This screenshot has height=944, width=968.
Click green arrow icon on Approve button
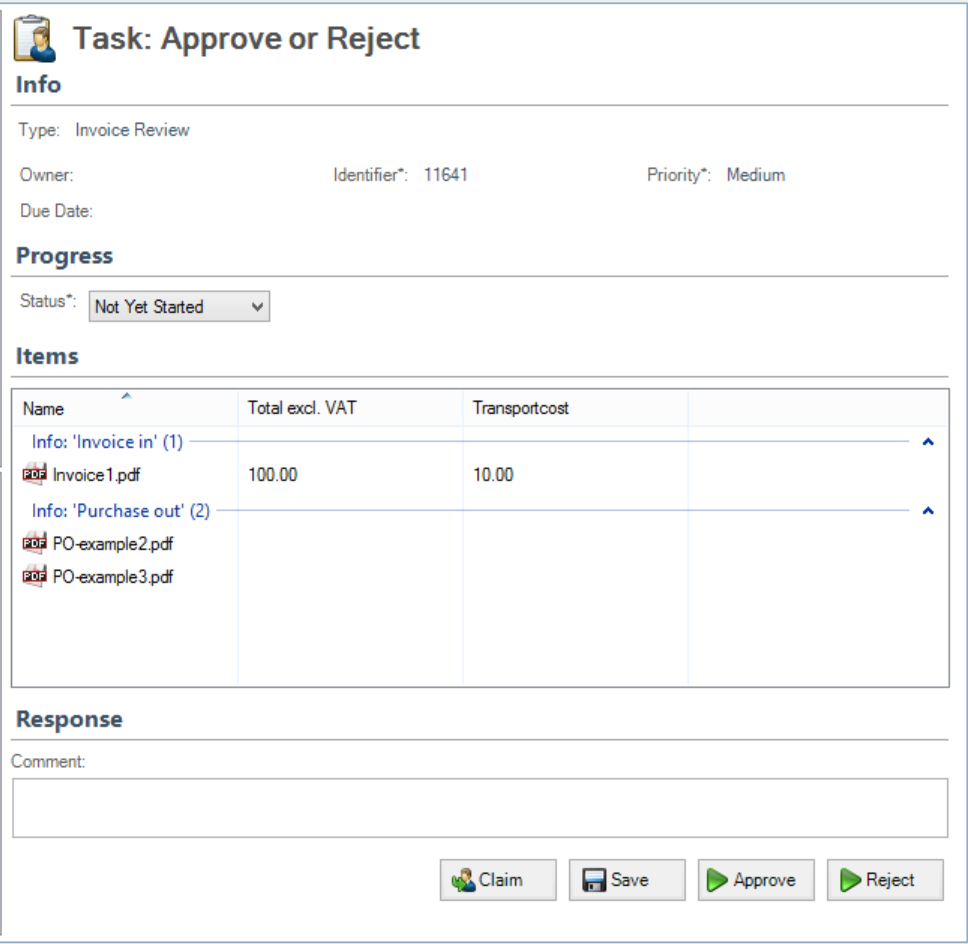point(718,880)
